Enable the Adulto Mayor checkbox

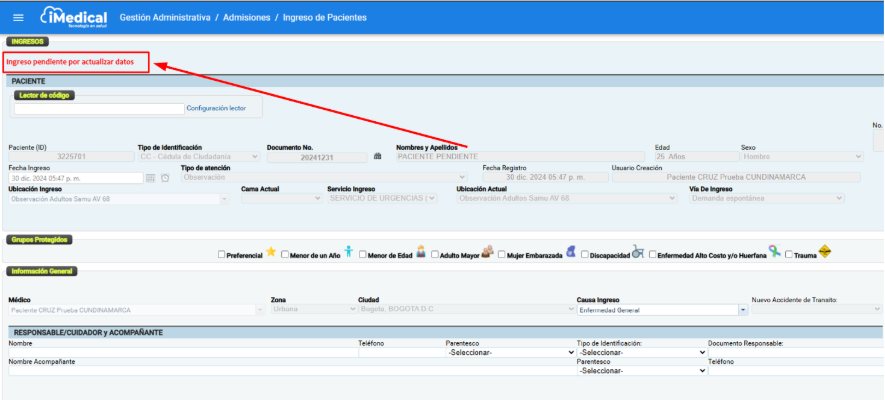pos(435,255)
